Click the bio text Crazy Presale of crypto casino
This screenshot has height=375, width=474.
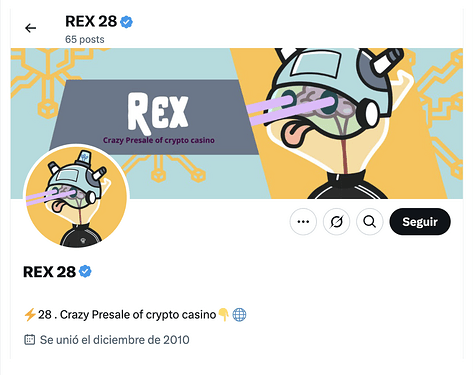138,315
